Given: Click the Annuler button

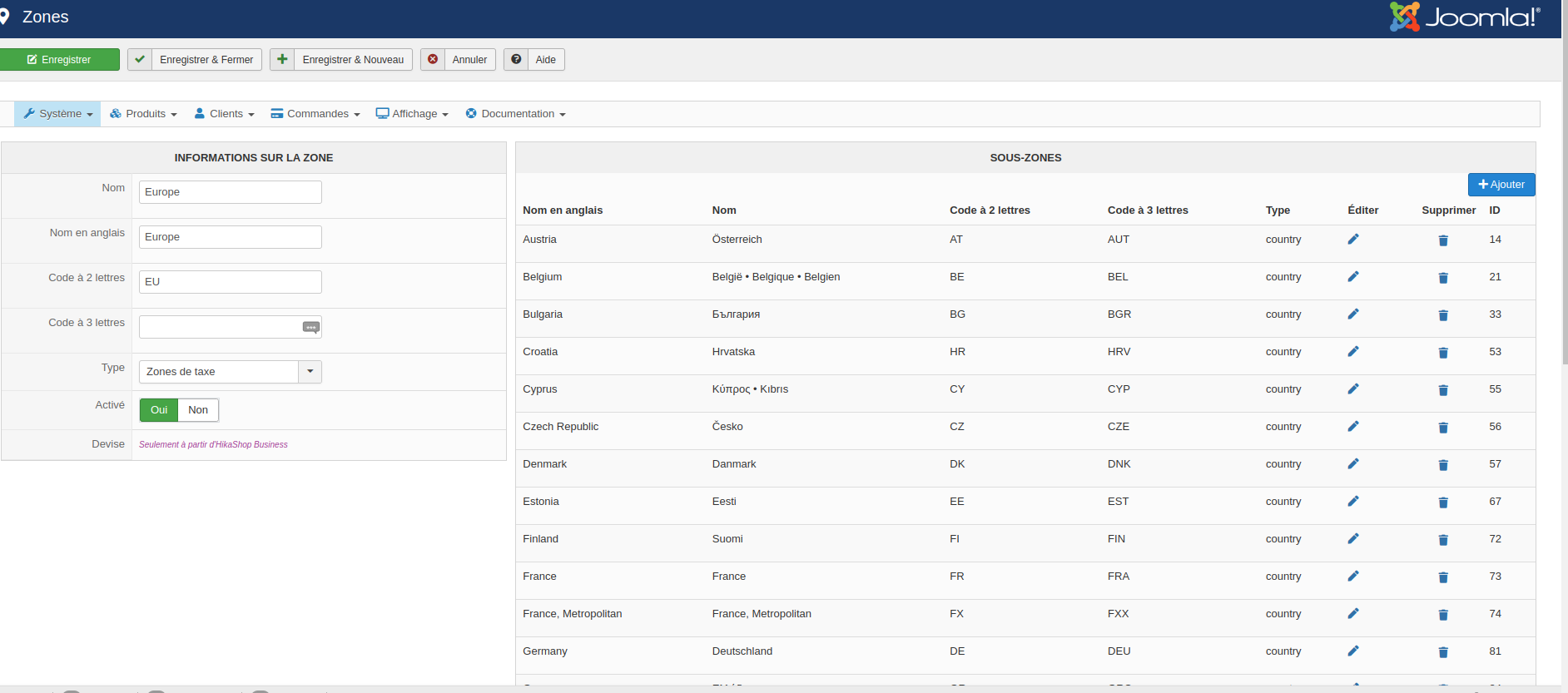Looking at the screenshot, I should coord(459,60).
